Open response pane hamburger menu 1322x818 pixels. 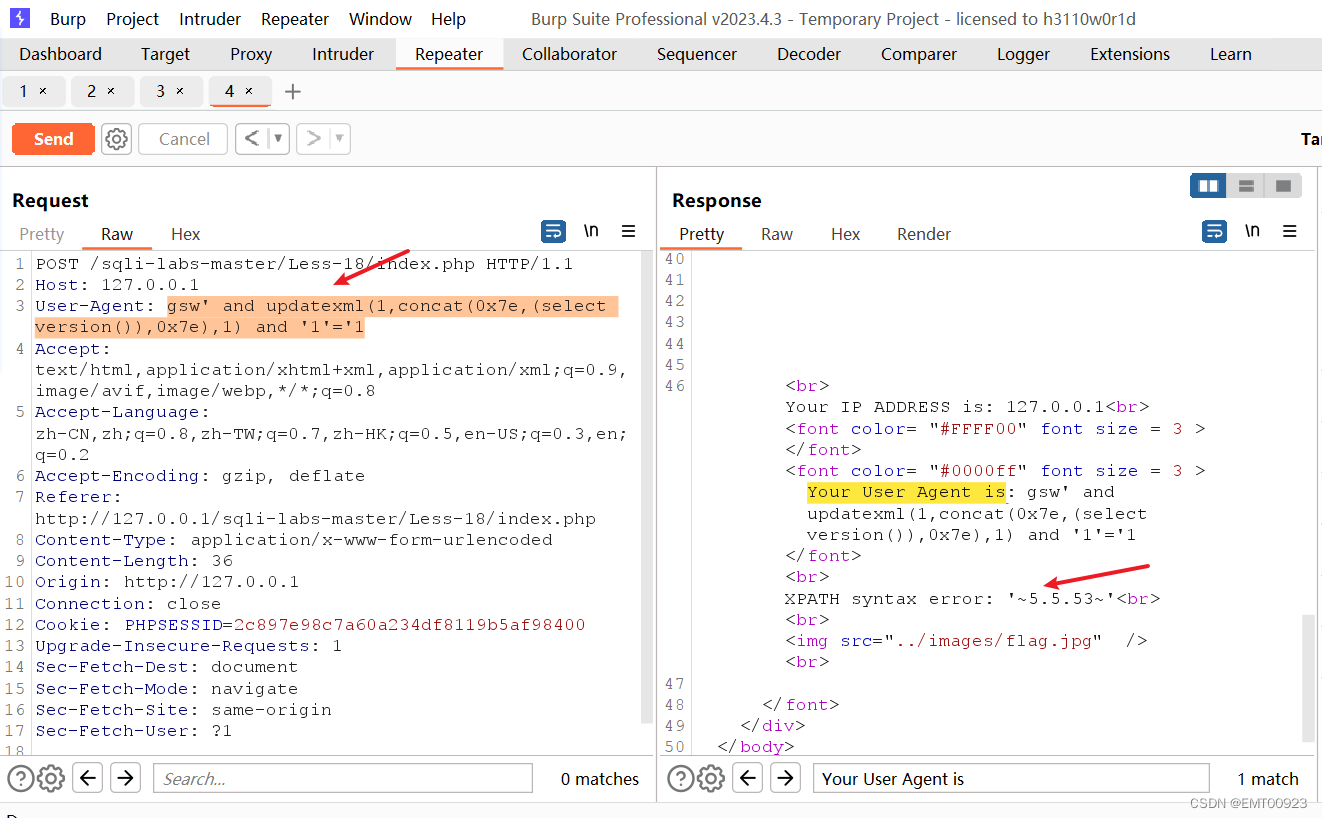(1289, 231)
